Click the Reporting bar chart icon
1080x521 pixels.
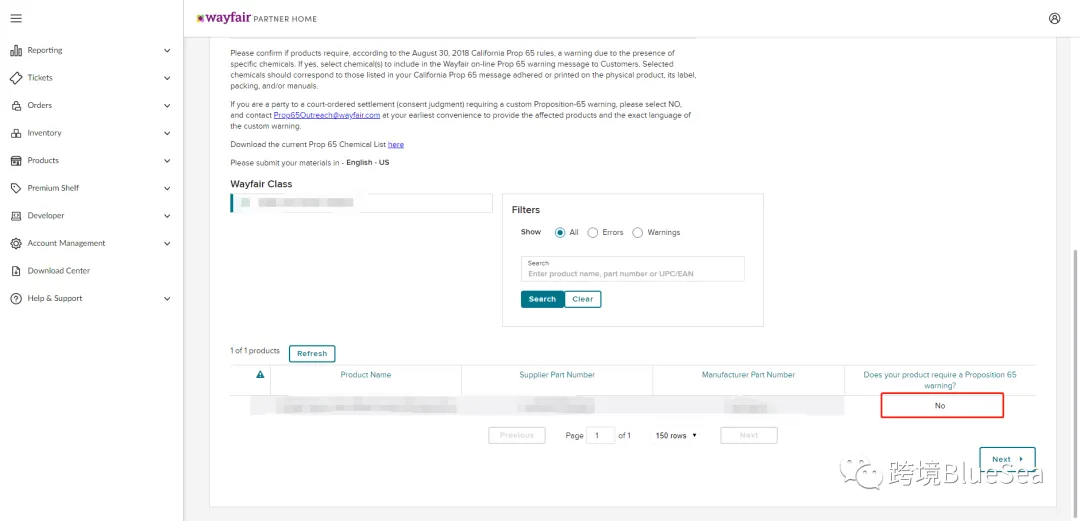16,50
